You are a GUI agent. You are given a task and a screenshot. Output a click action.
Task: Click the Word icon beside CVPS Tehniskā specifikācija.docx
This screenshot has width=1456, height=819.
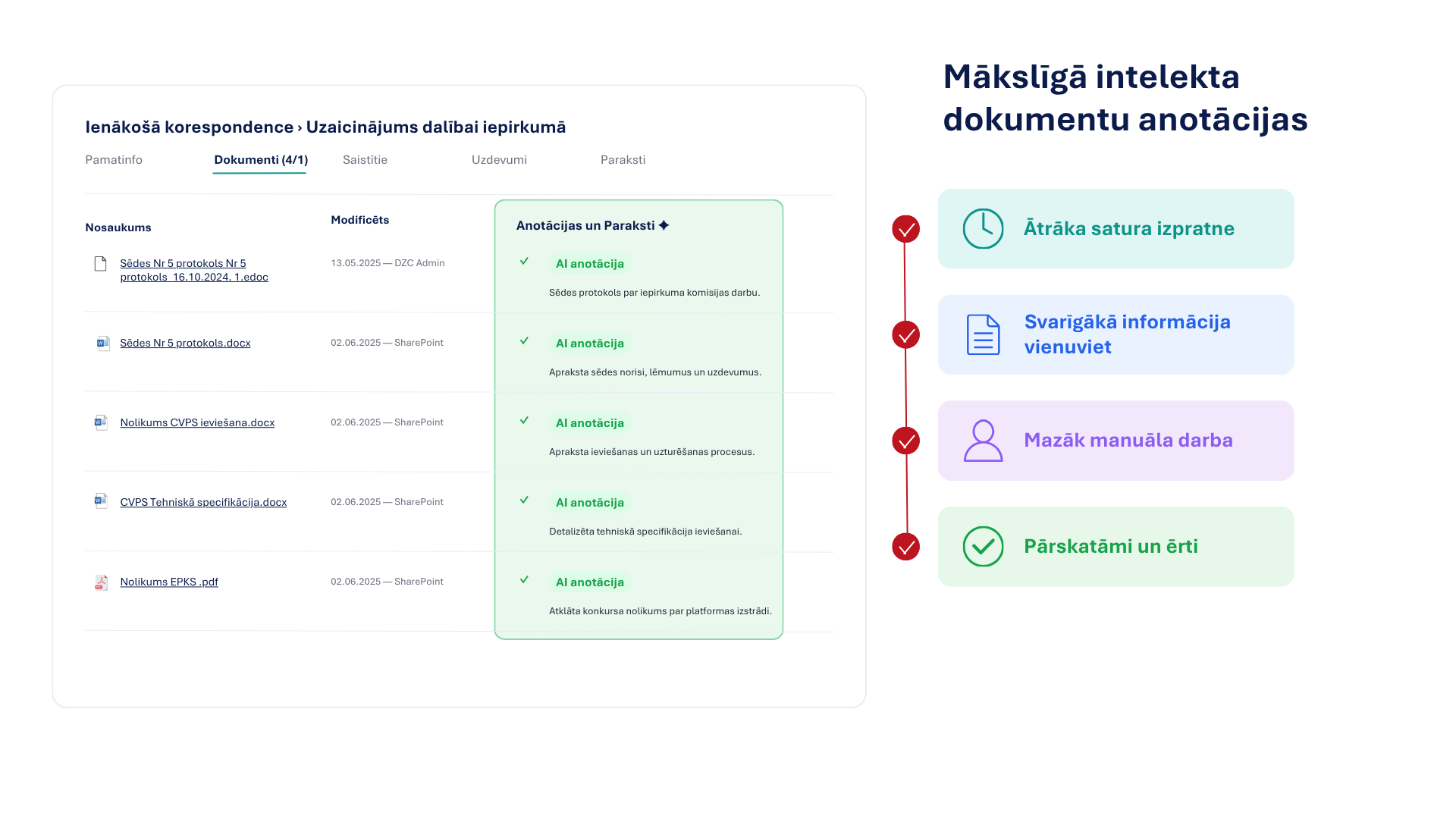[x=100, y=502]
